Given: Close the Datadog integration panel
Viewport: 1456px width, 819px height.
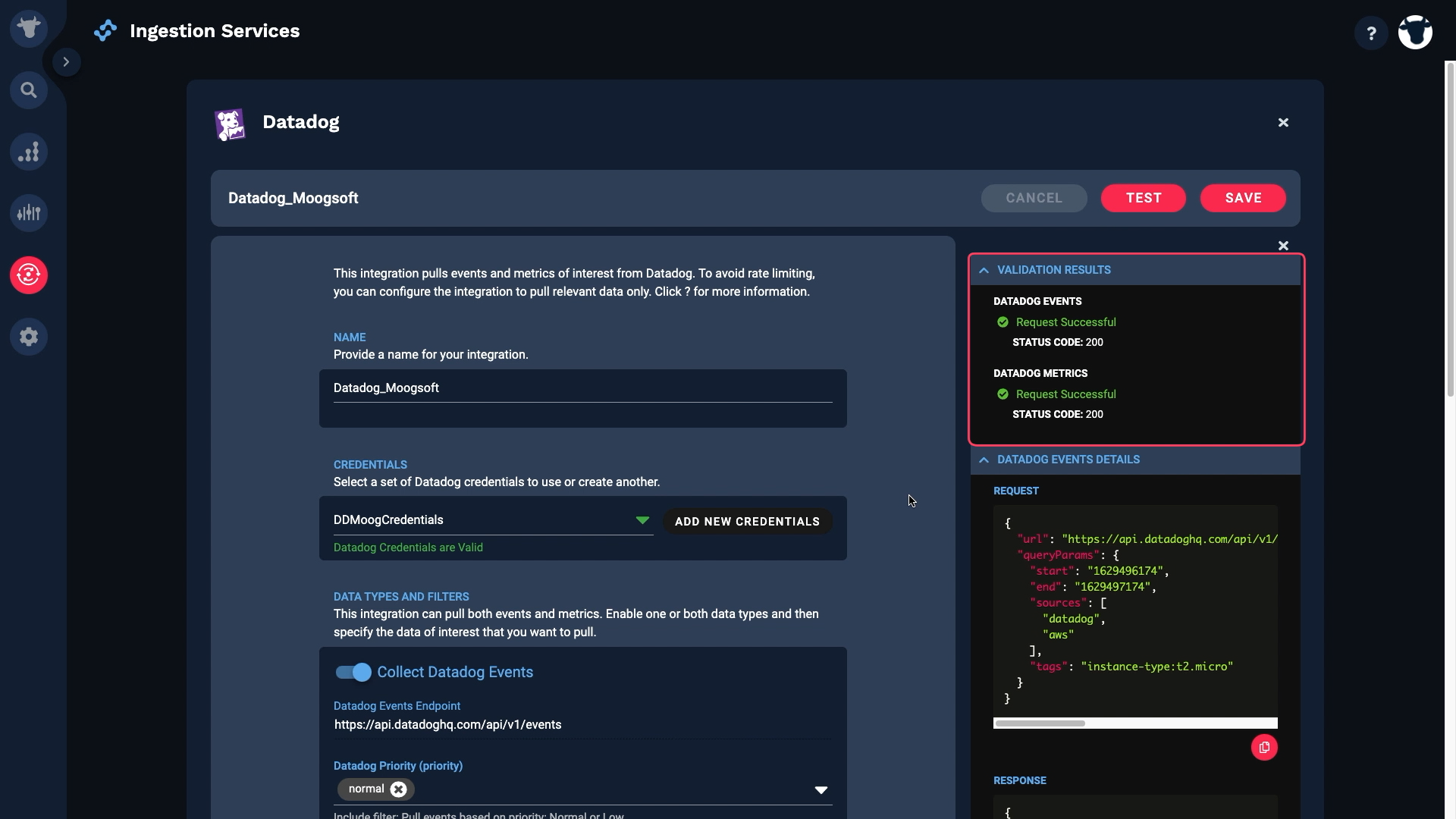Looking at the screenshot, I should (x=1283, y=122).
